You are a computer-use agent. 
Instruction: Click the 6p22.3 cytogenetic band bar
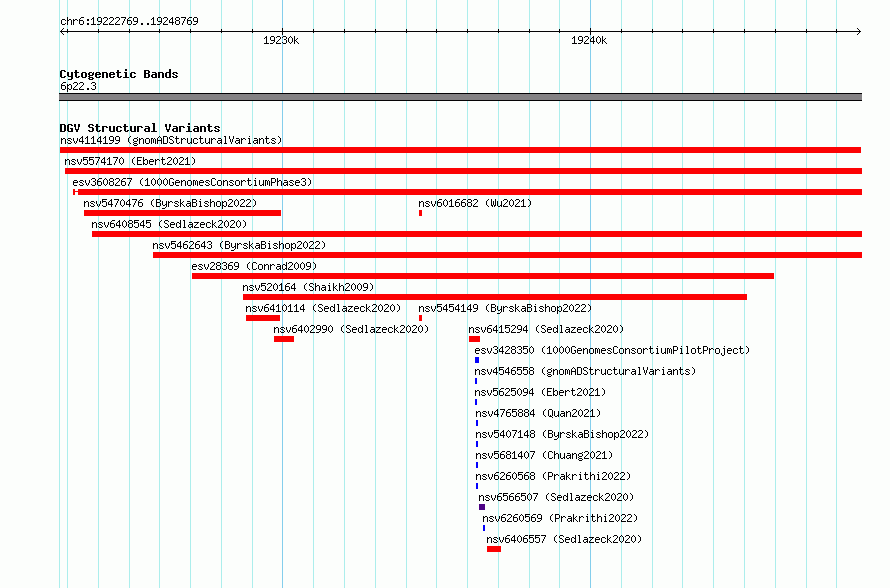(460, 97)
